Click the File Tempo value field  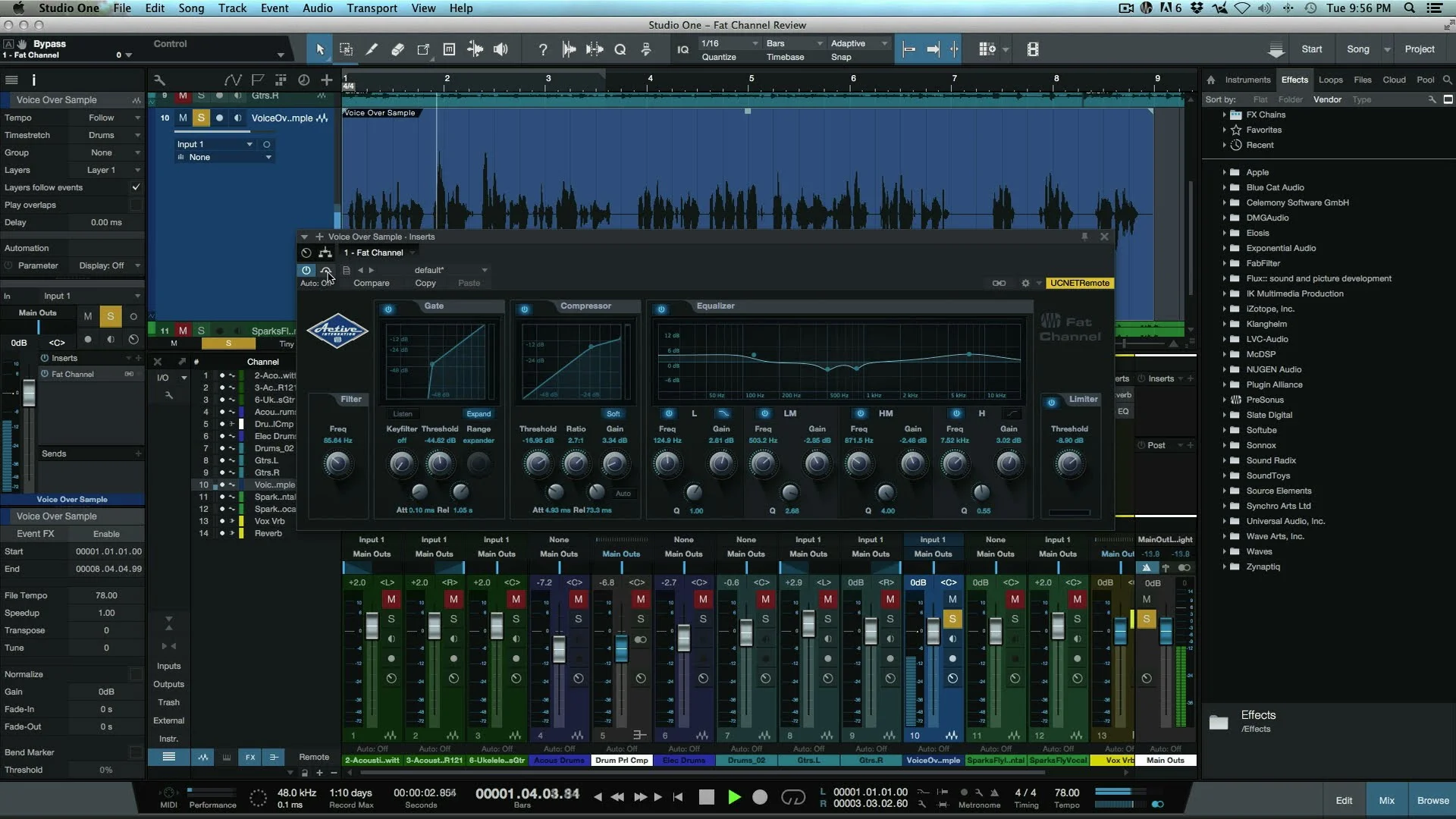(x=106, y=595)
